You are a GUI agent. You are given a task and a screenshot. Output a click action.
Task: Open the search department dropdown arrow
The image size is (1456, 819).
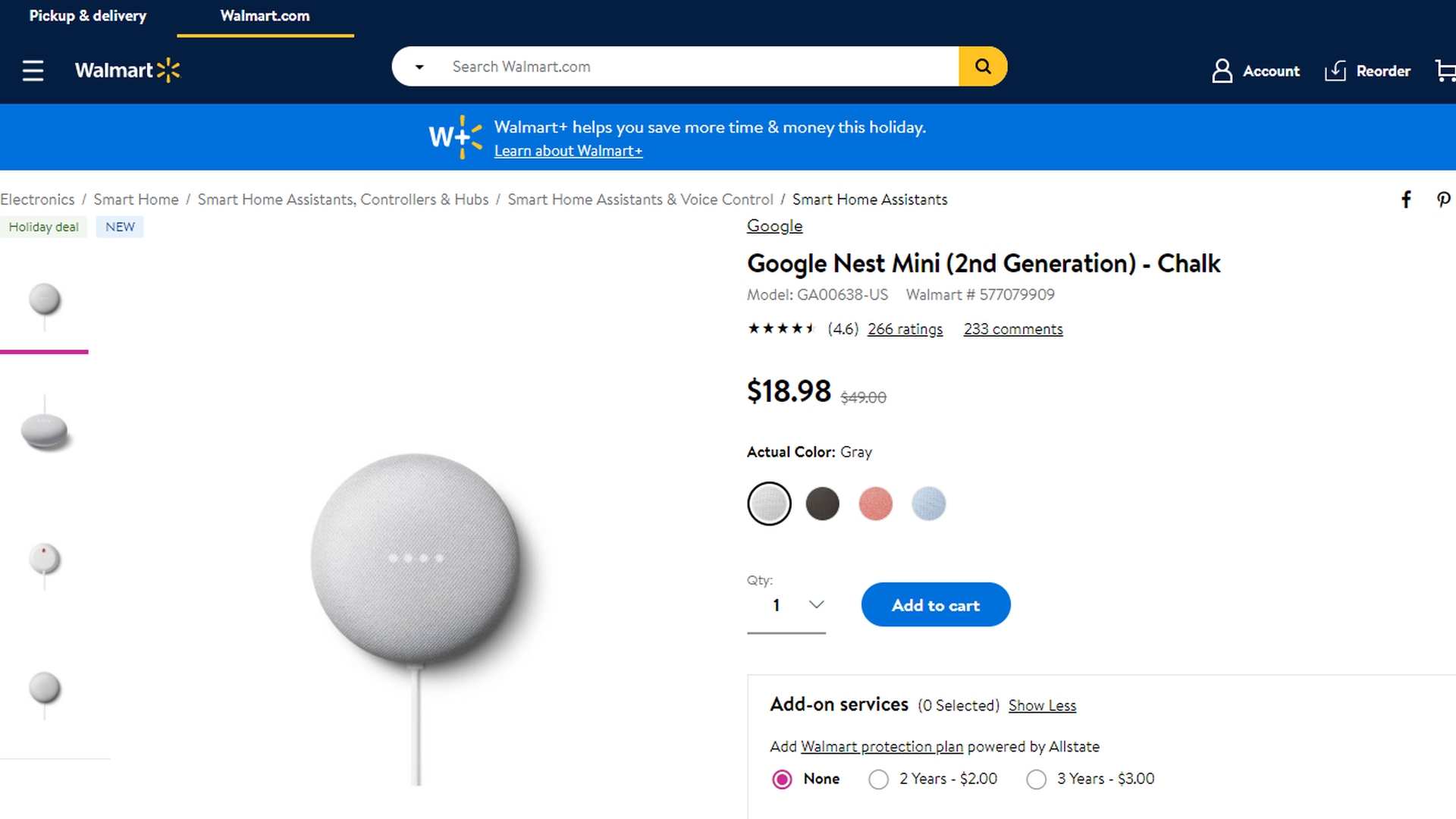(x=419, y=67)
